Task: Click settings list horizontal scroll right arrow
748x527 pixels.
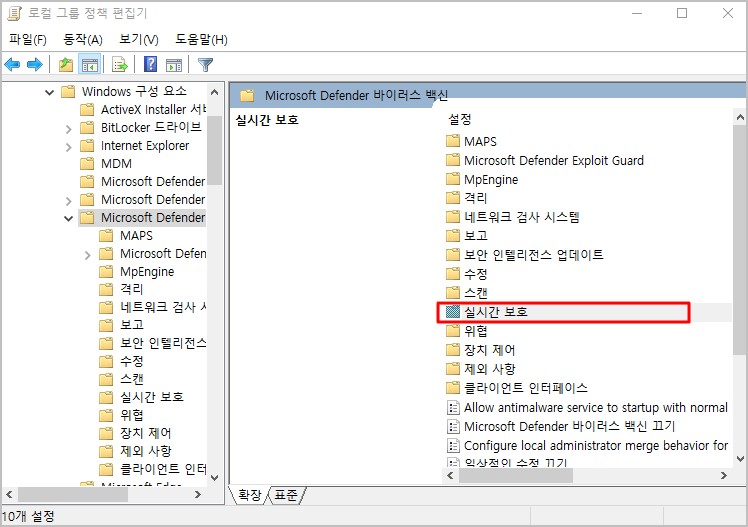Action: 724,475
